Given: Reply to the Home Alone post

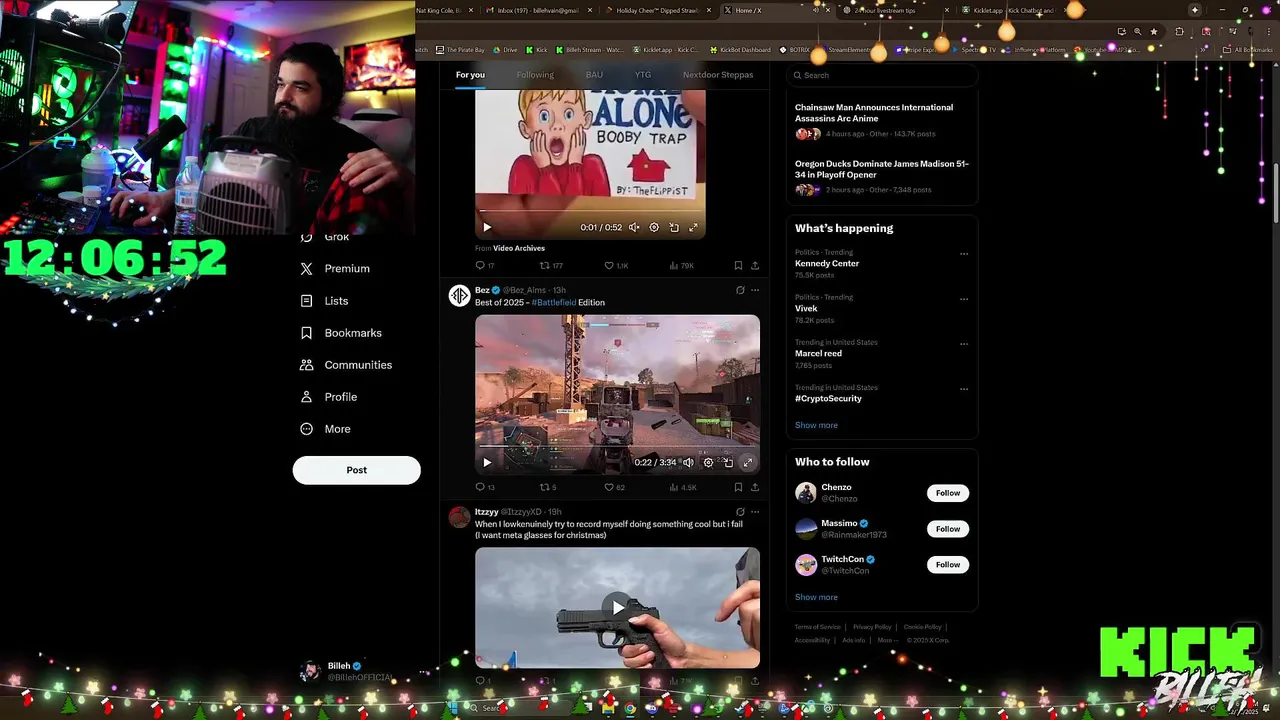Looking at the screenshot, I should click(x=485, y=266).
